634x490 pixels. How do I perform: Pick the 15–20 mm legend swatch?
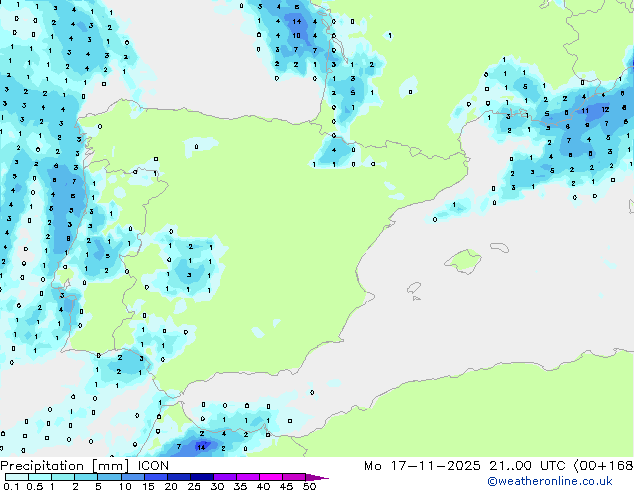coord(156,477)
